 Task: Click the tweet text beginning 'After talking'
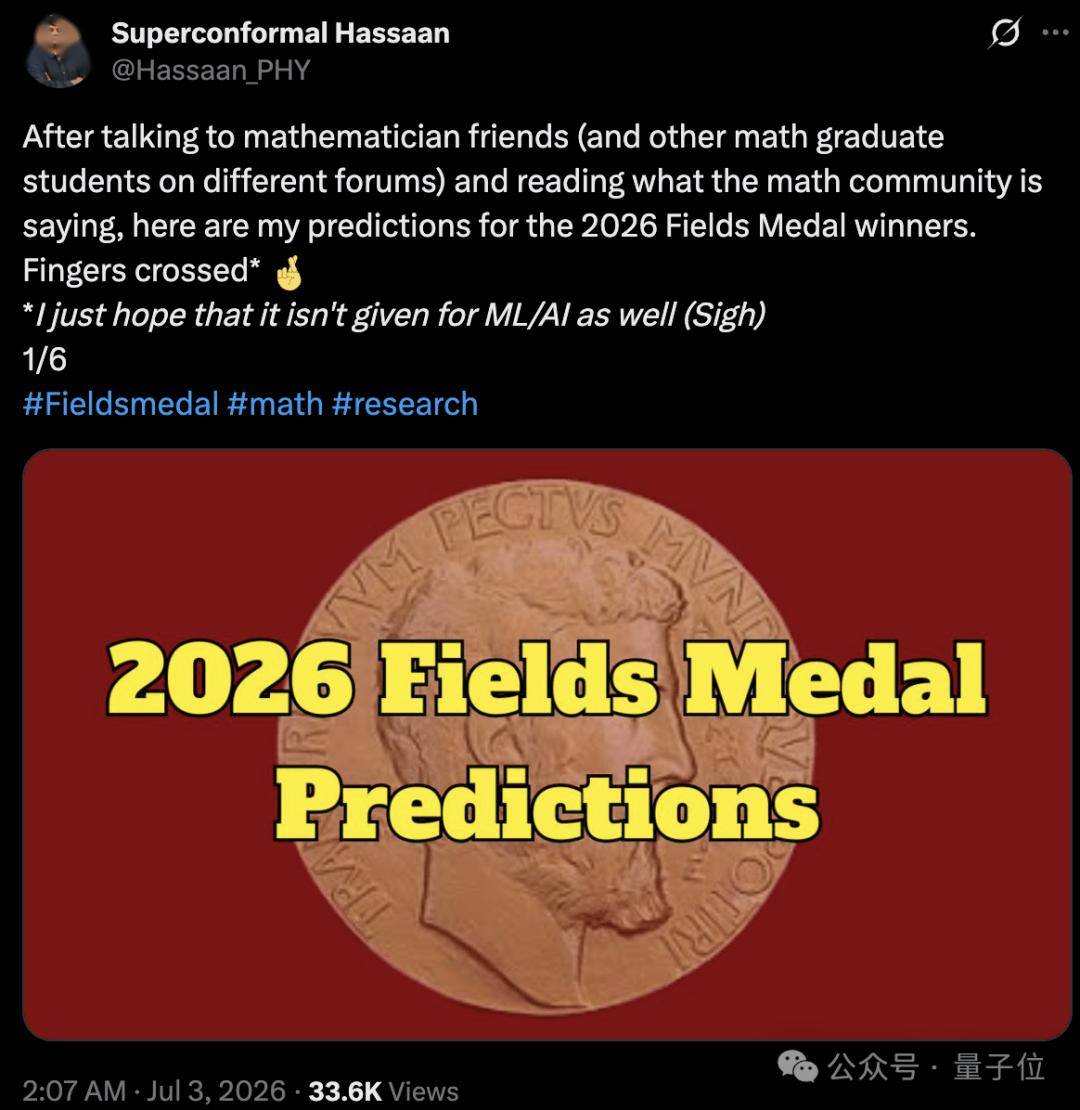532,203
